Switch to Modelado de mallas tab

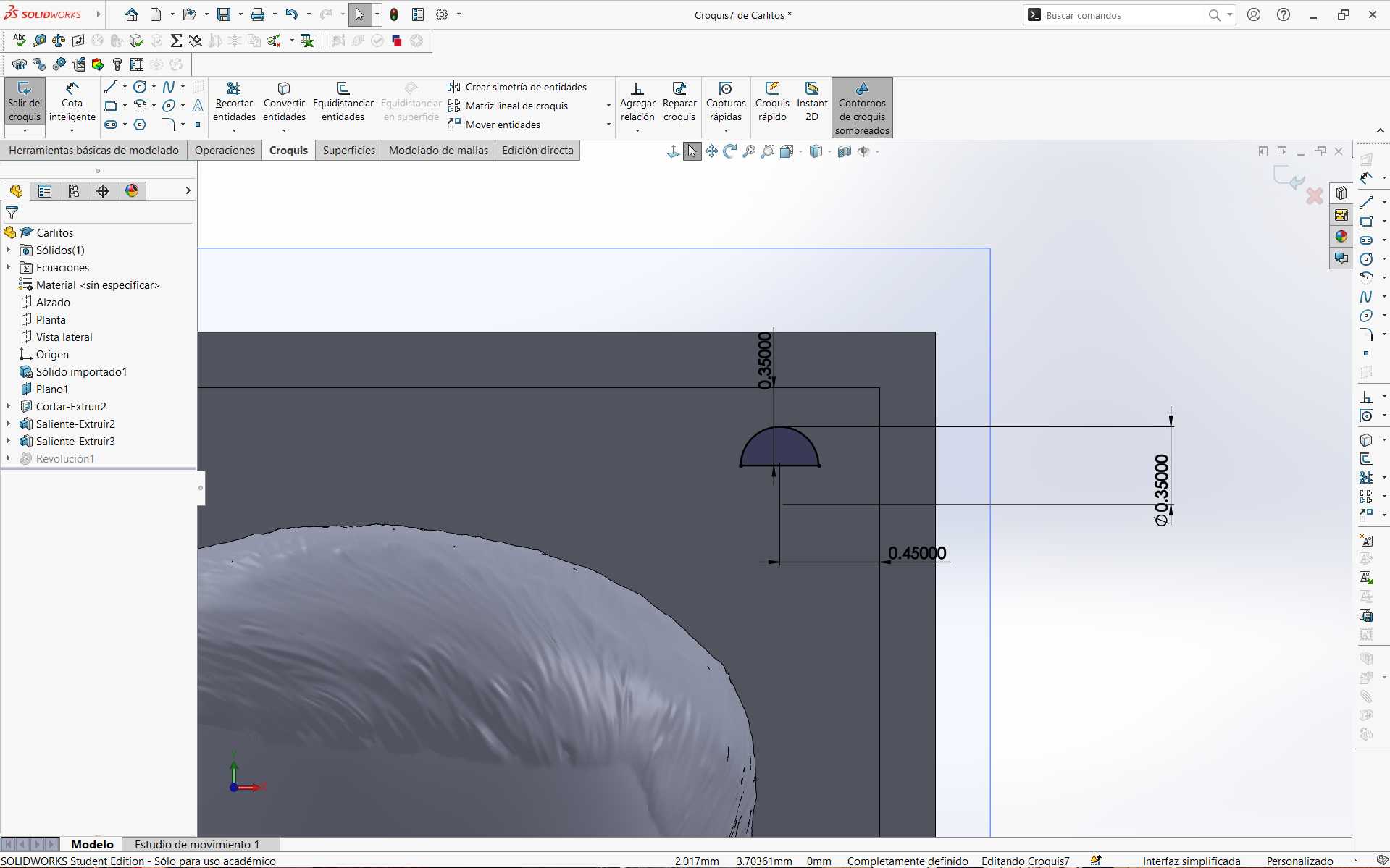(438, 151)
